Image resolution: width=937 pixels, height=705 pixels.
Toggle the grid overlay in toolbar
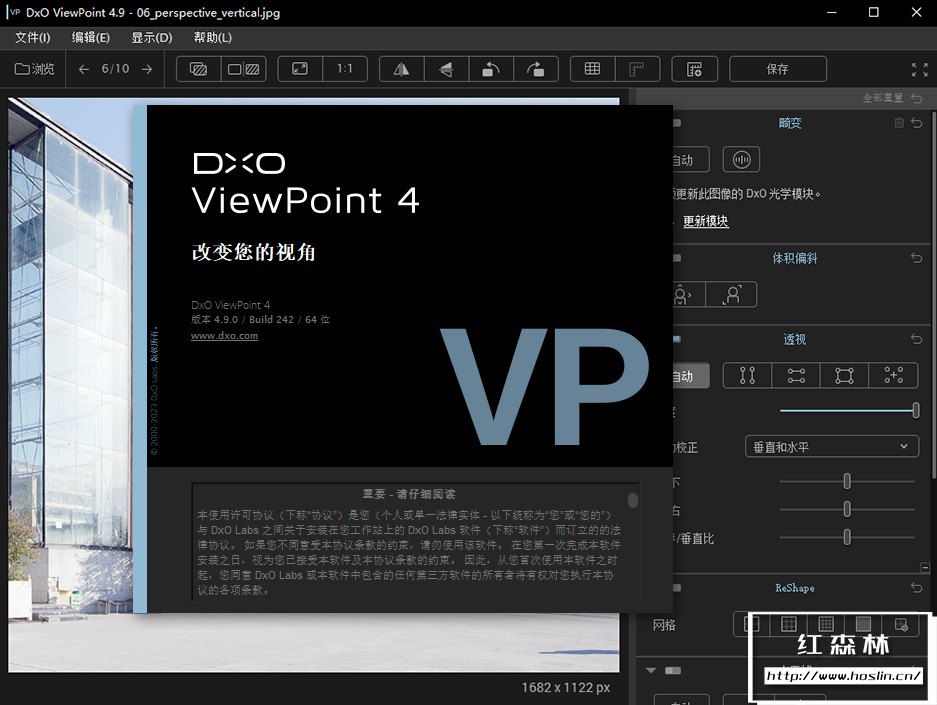592,69
